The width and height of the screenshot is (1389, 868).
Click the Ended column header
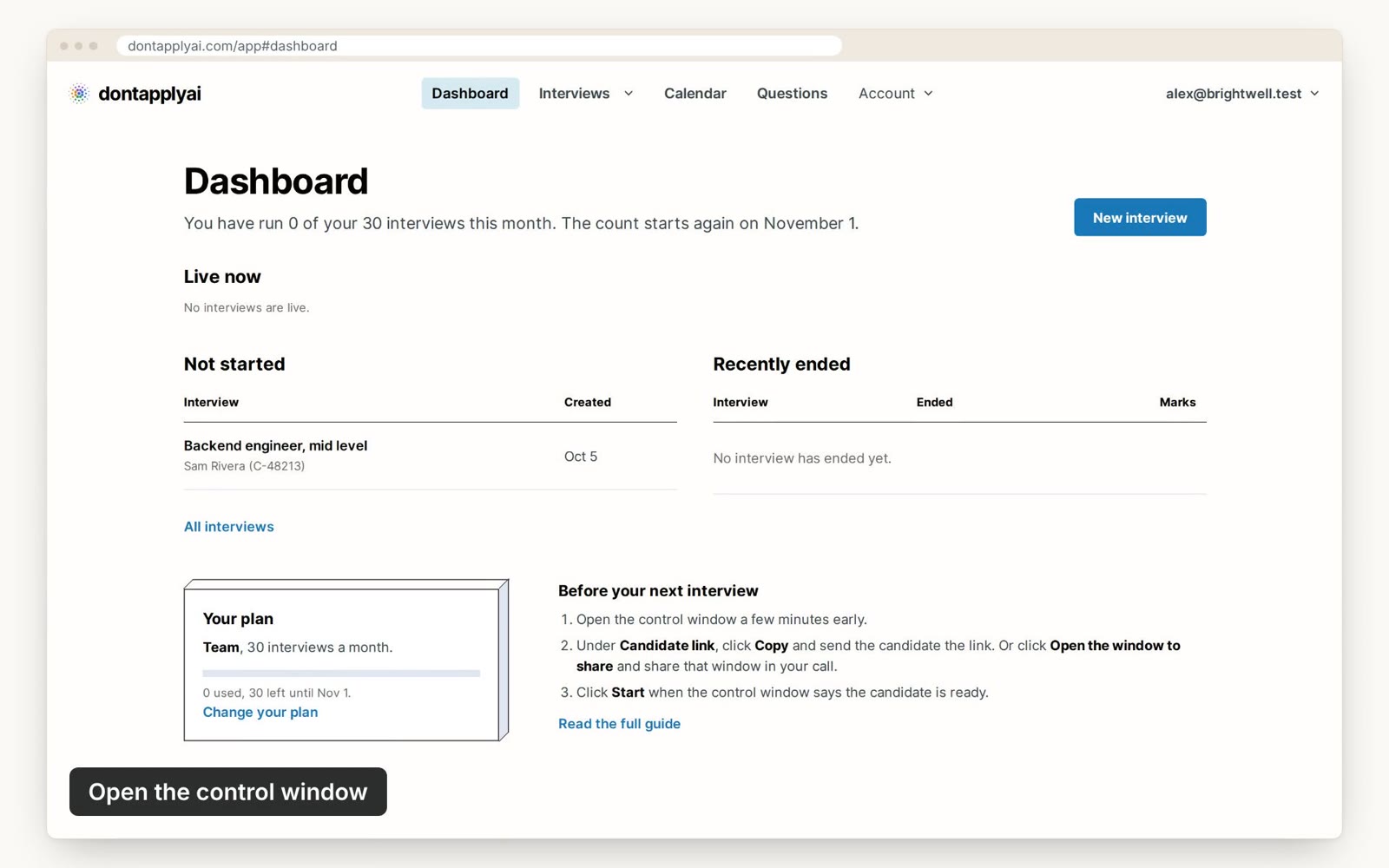pos(934,402)
